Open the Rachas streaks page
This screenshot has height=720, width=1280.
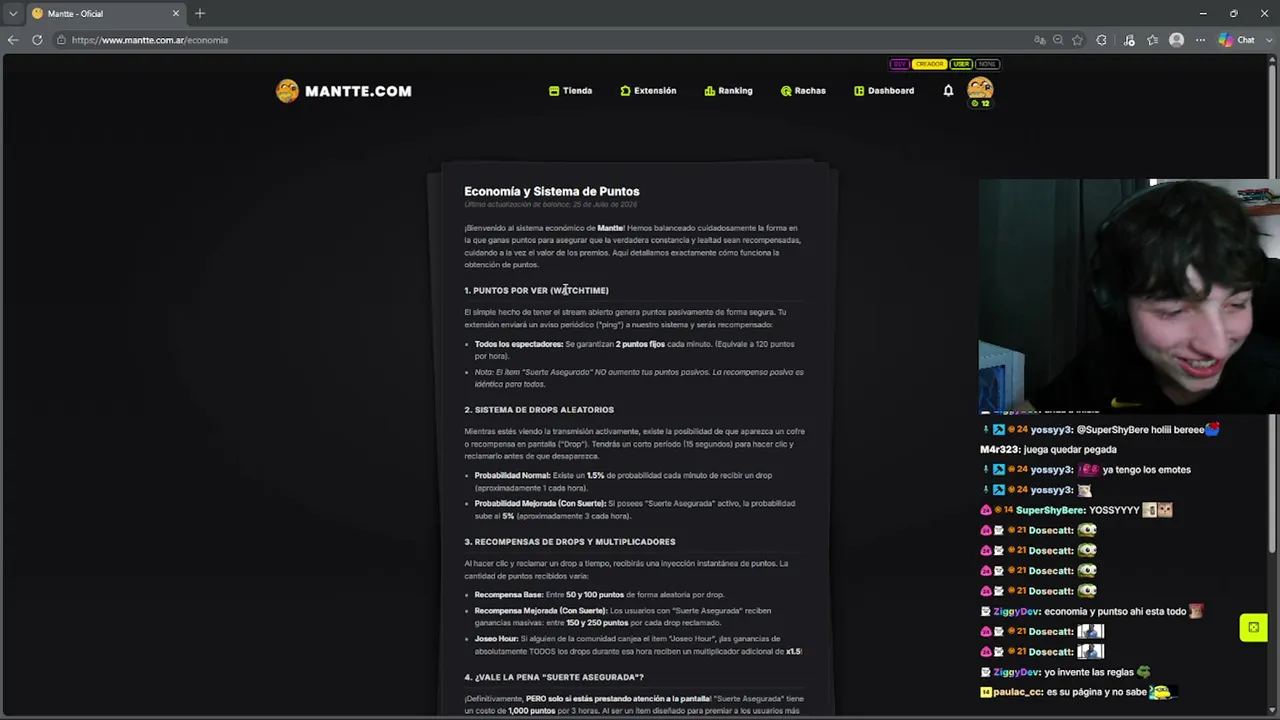point(803,91)
